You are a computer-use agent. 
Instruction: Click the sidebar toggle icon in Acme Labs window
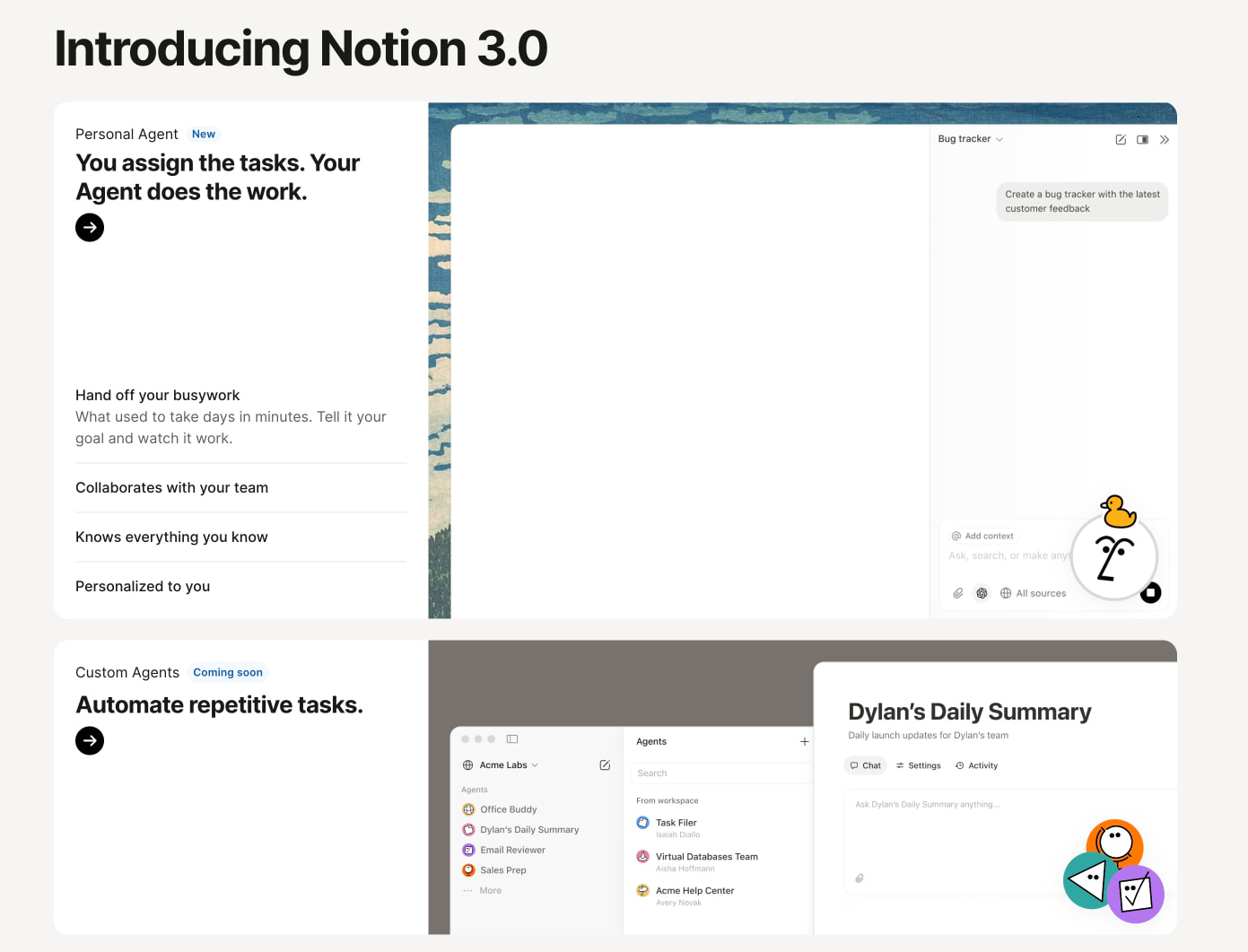click(512, 738)
